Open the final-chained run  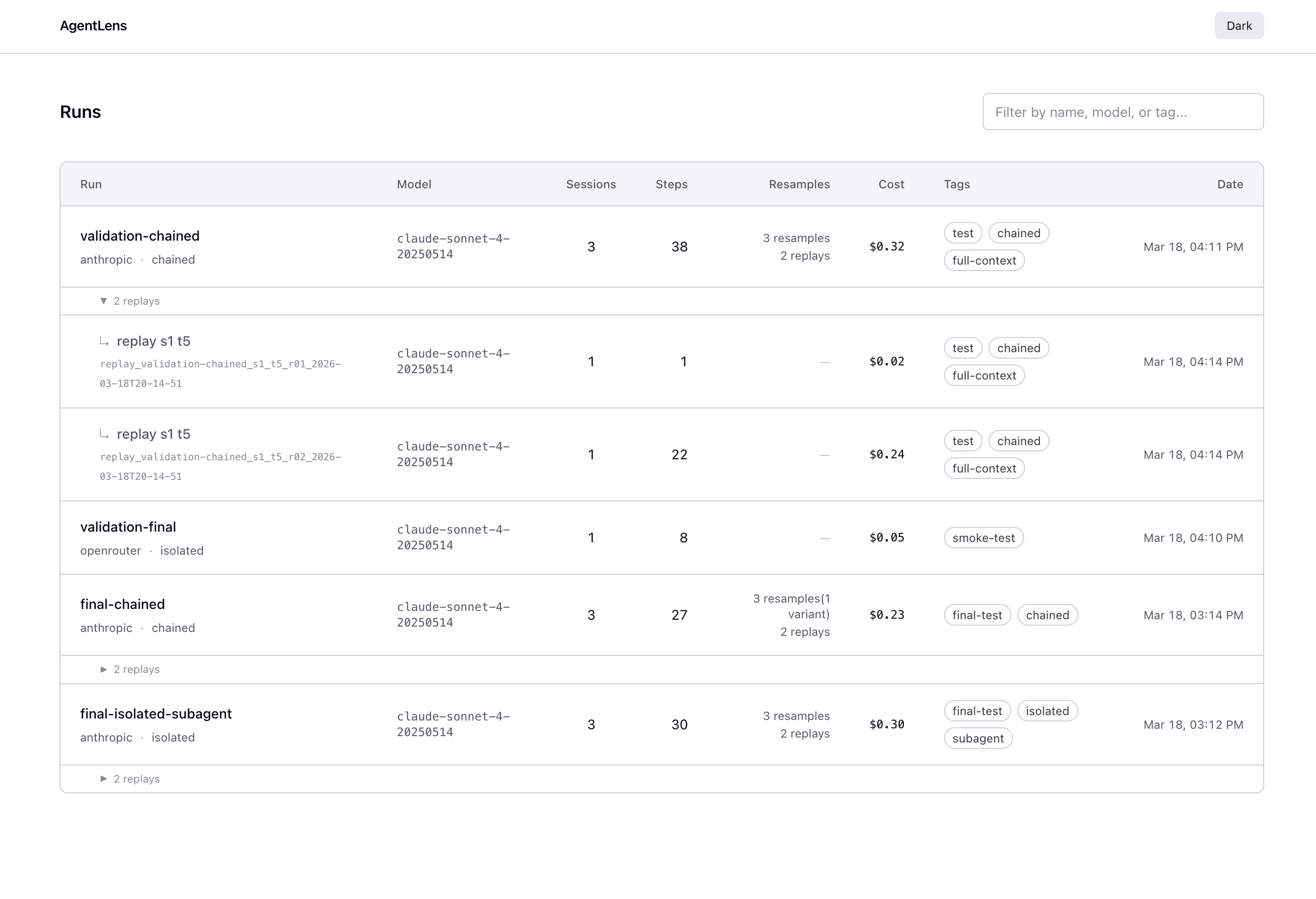(122, 604)
